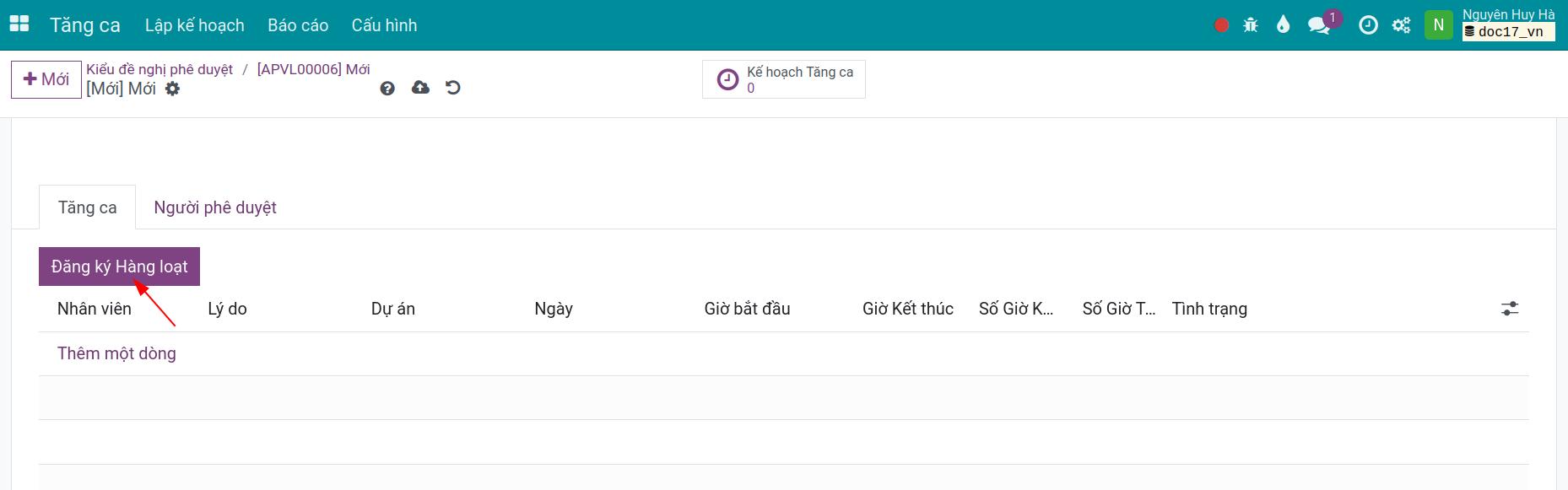Sort by the Dự án column header
Screen dimensions: 1568x490
393,309
